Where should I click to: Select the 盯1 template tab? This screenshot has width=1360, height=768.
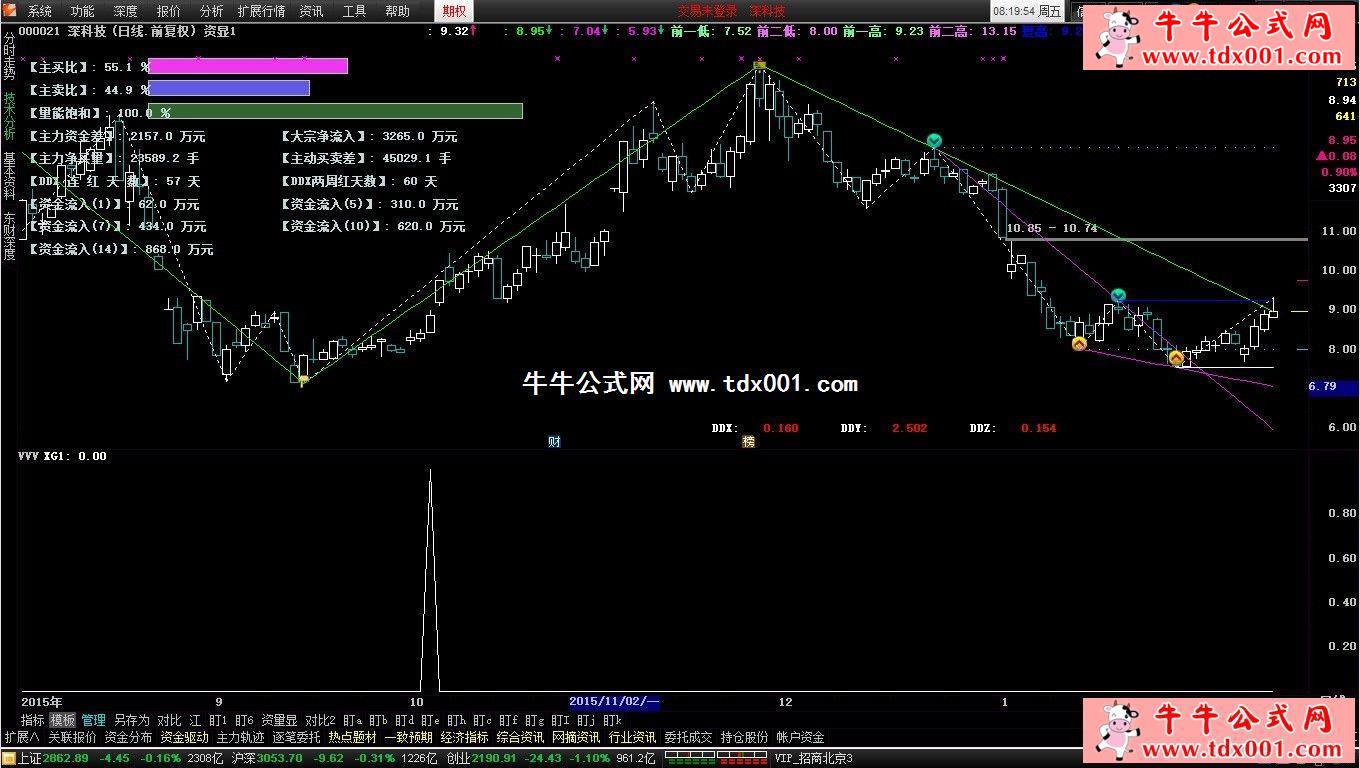(x=217, y=720)
